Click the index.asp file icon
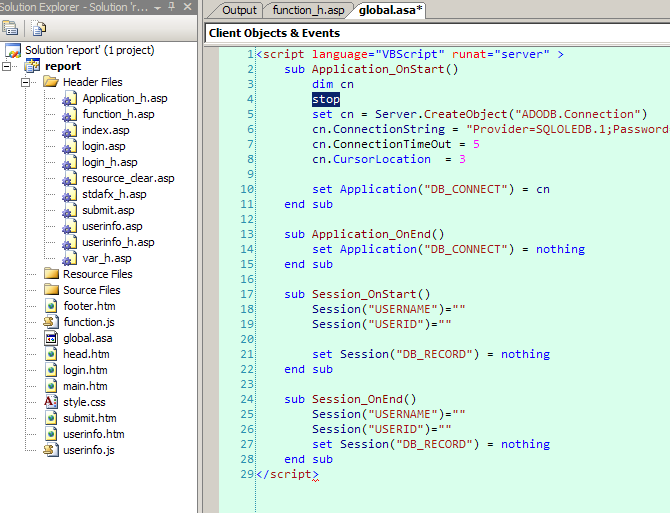This screenshot has height=513, width=670. coord(69,130)
